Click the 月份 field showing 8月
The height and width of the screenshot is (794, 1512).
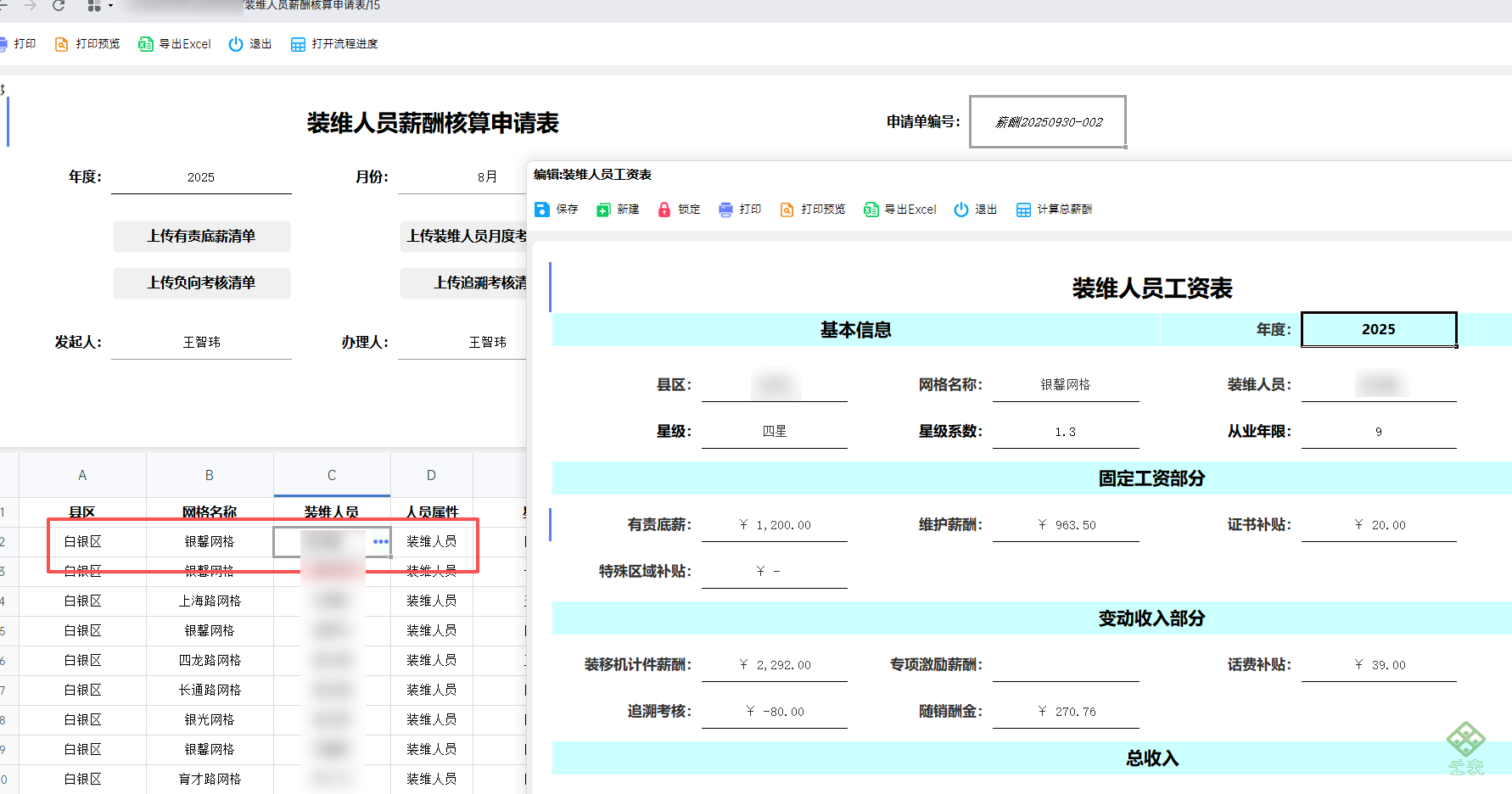pos(462,177)
